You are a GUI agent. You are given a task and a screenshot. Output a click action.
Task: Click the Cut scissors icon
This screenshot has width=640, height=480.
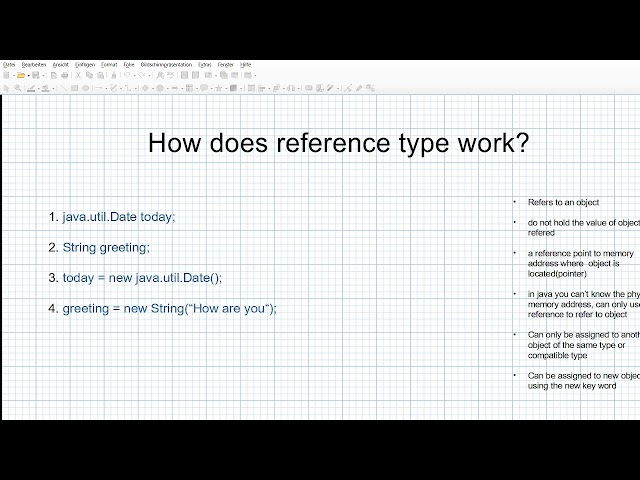click(78, 75)
